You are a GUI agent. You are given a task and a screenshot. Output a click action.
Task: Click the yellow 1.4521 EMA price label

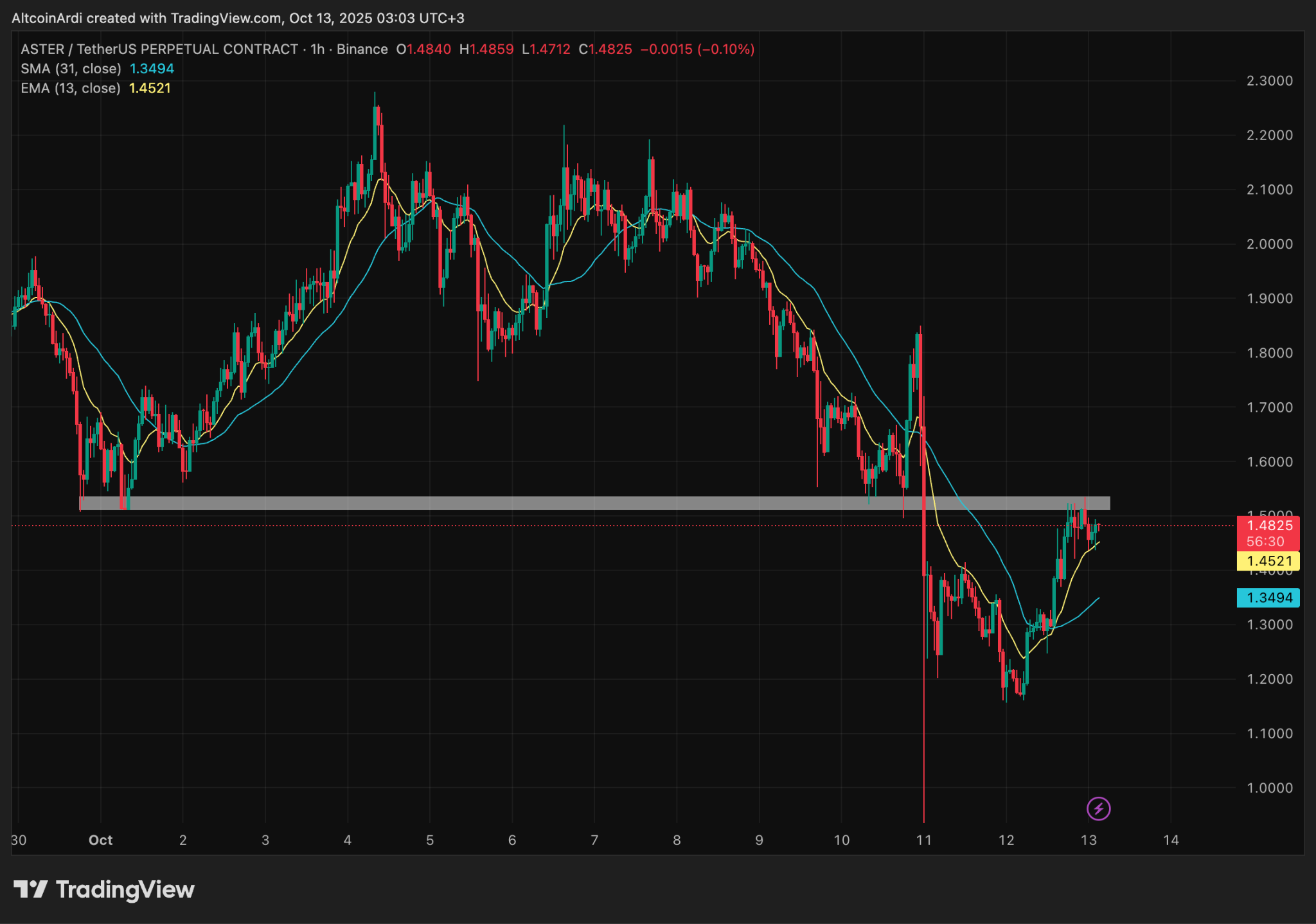[x=1268, y=561]
